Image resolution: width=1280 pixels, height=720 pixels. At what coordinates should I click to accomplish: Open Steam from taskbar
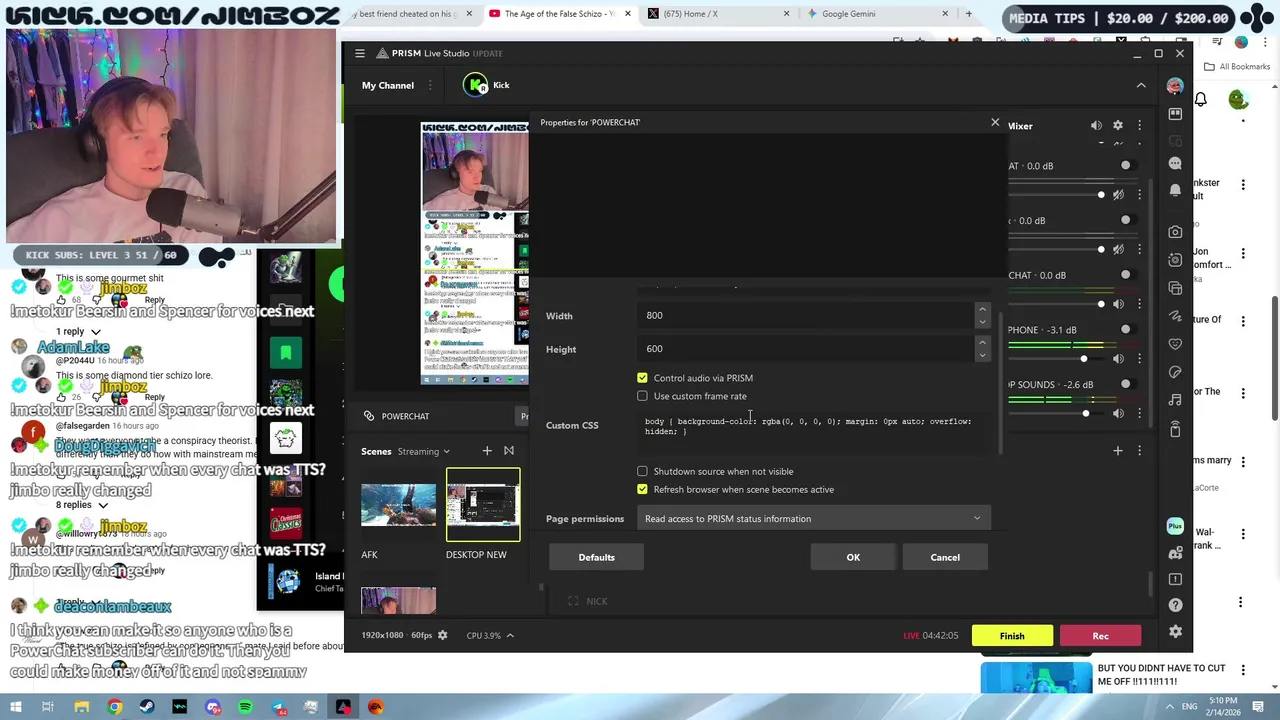click(x=148, y=707)
